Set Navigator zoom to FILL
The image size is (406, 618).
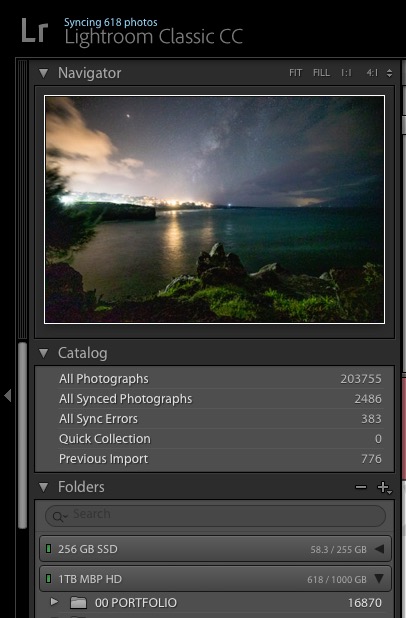[x=321, y=73]
